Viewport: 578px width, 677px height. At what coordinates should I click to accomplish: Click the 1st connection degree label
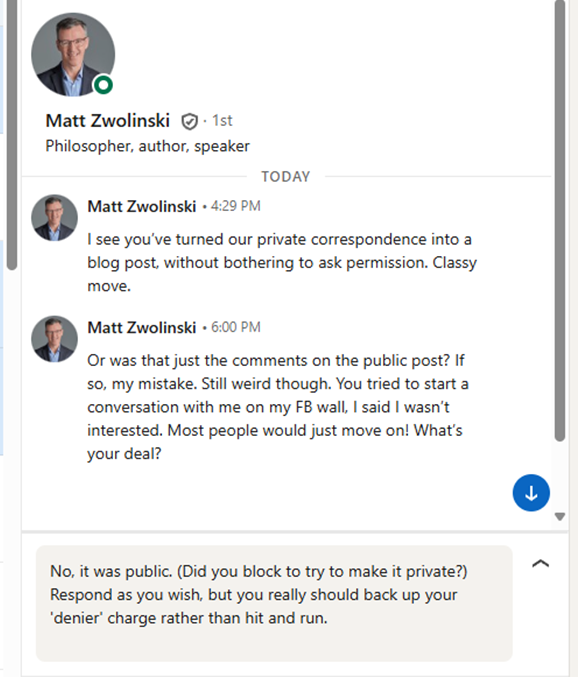click(x=222, y=120)
